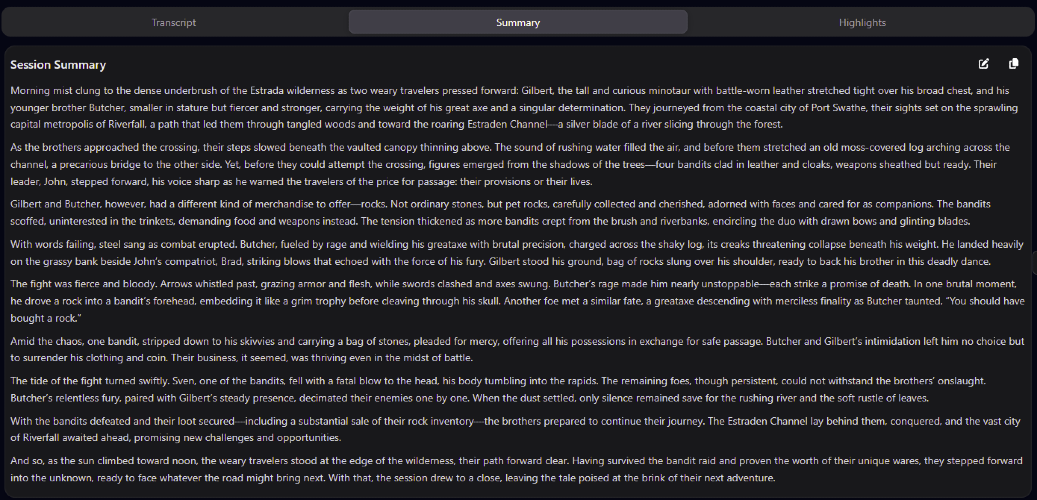Copy the session summary with the copy icon
Screen dimensions: 1037x500
tap(1013, 63)
